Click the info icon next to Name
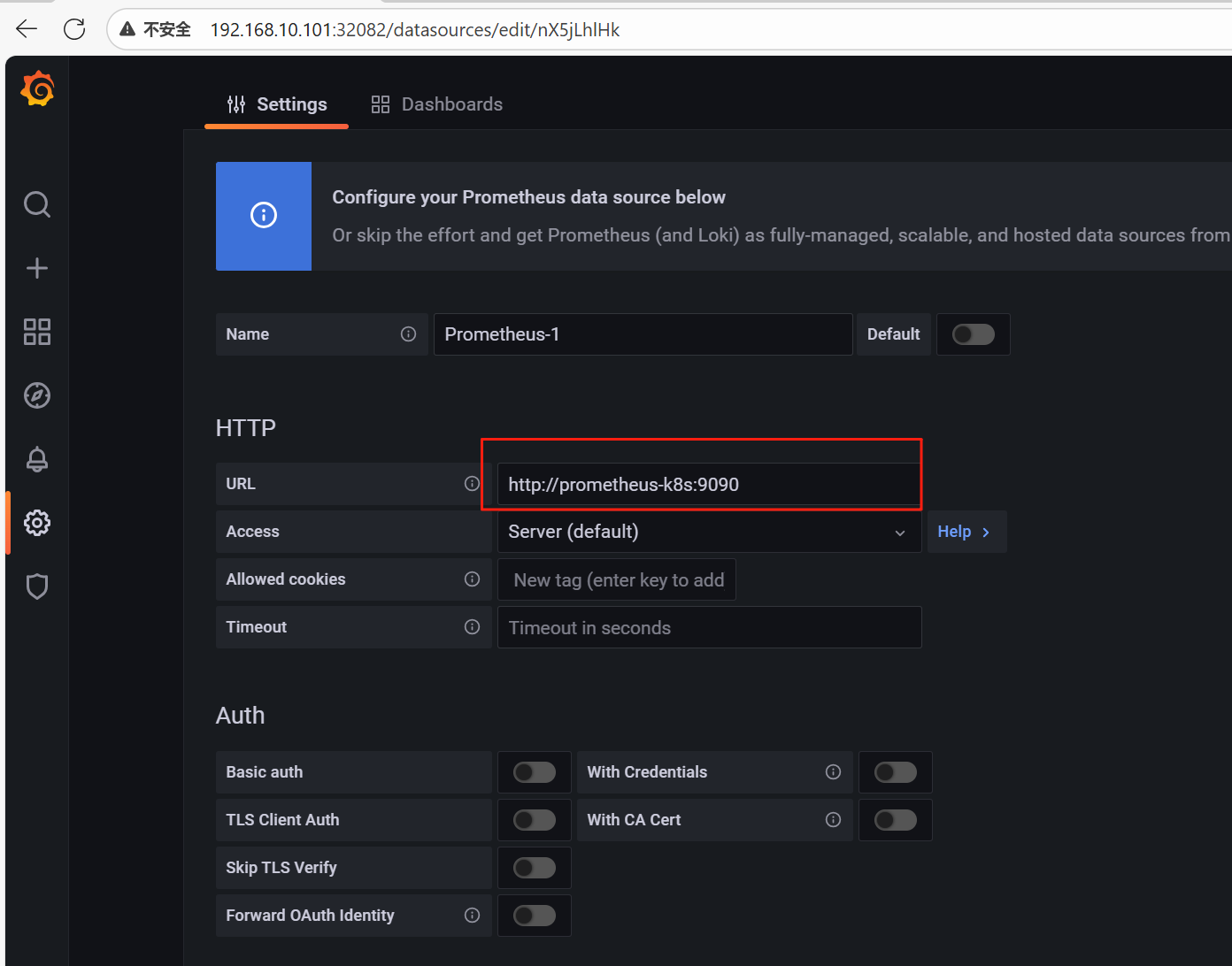1232x966 pixels. [408, 333]
